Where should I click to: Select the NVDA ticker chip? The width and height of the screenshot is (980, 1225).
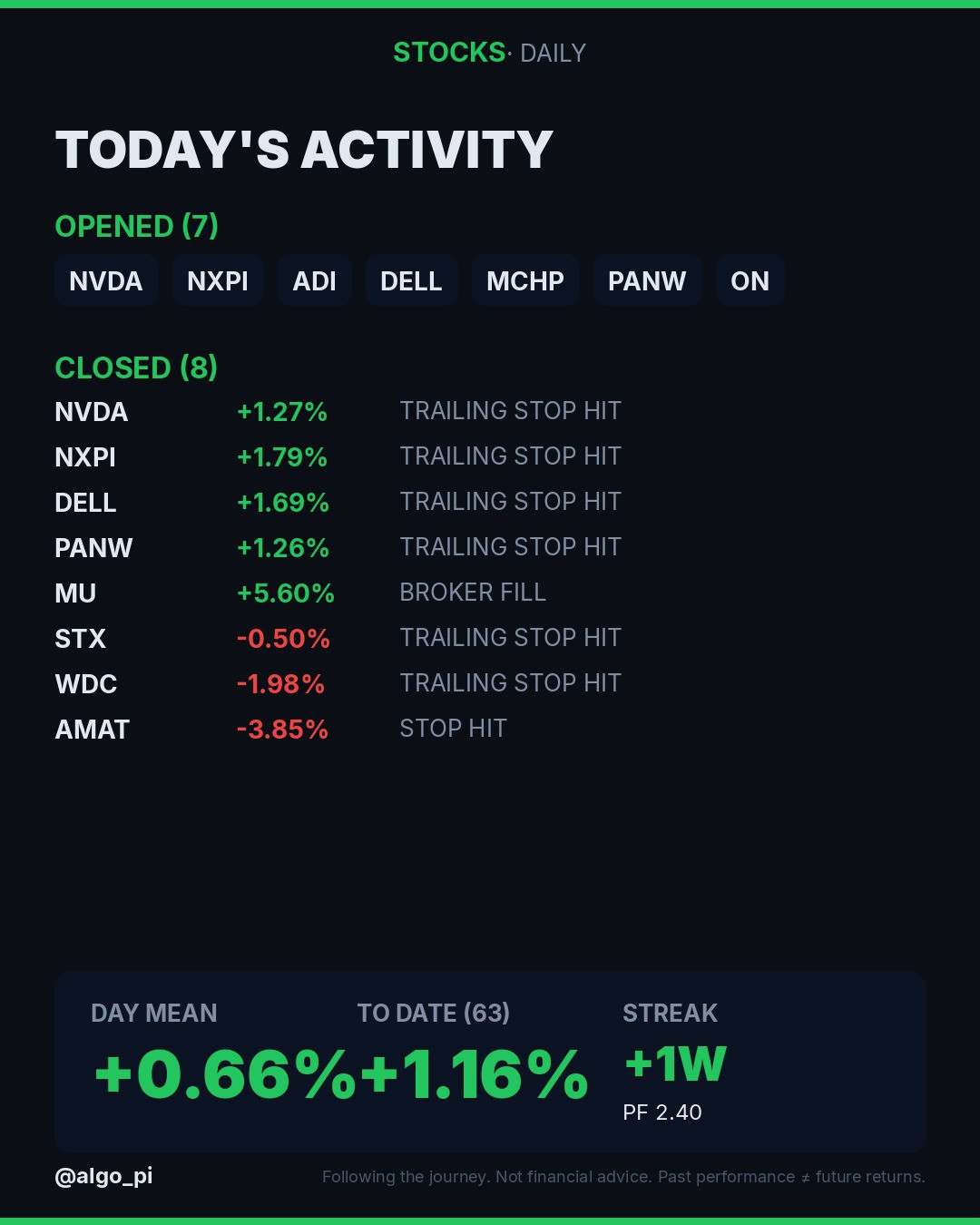click(106, 281)
